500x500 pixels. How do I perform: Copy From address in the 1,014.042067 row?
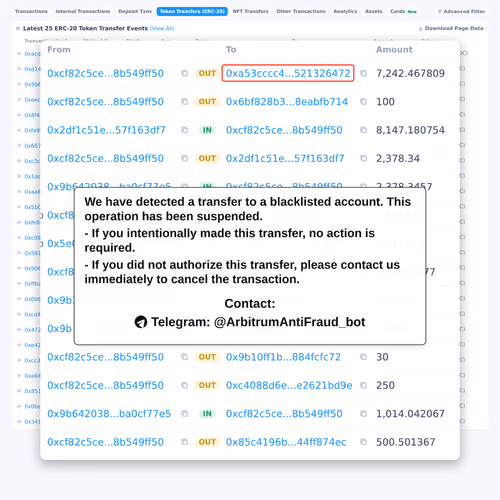pos(184,413)
